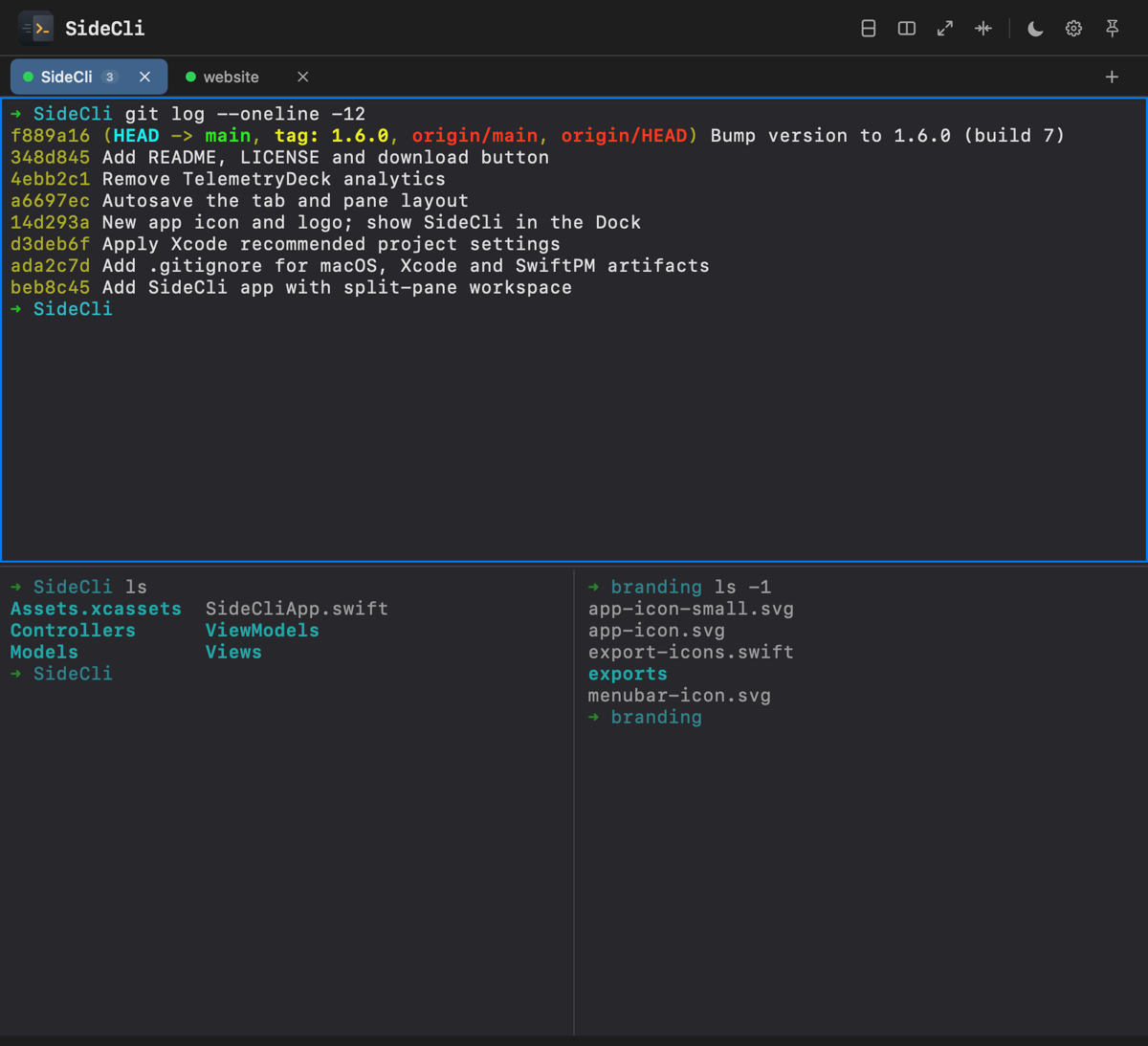The image size is (1148, 1046).
Task: Click the green status dot on SideCli tab
Action: pos(28,77)
